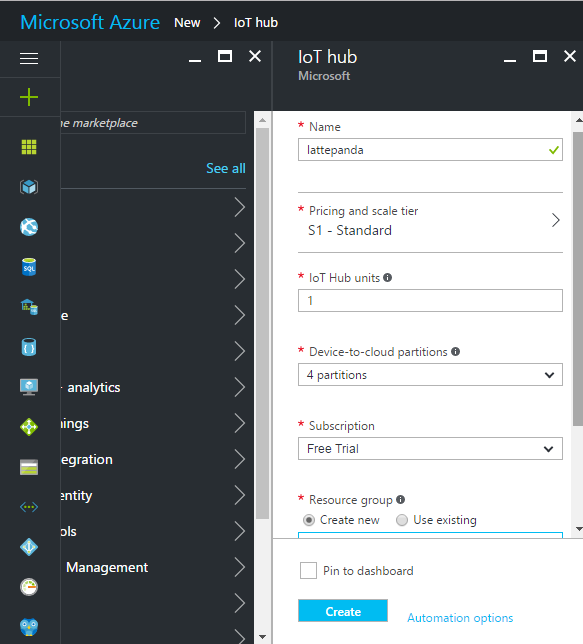The height and width of the screenshot is (644, 583).
Task: Expand the category row ending in 'ings'
Action: (153, 423)
